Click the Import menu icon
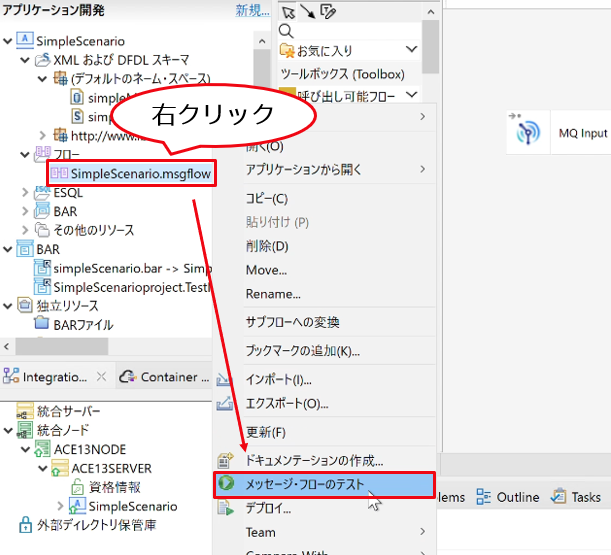The image size is (611, 555). coord(224,379)
